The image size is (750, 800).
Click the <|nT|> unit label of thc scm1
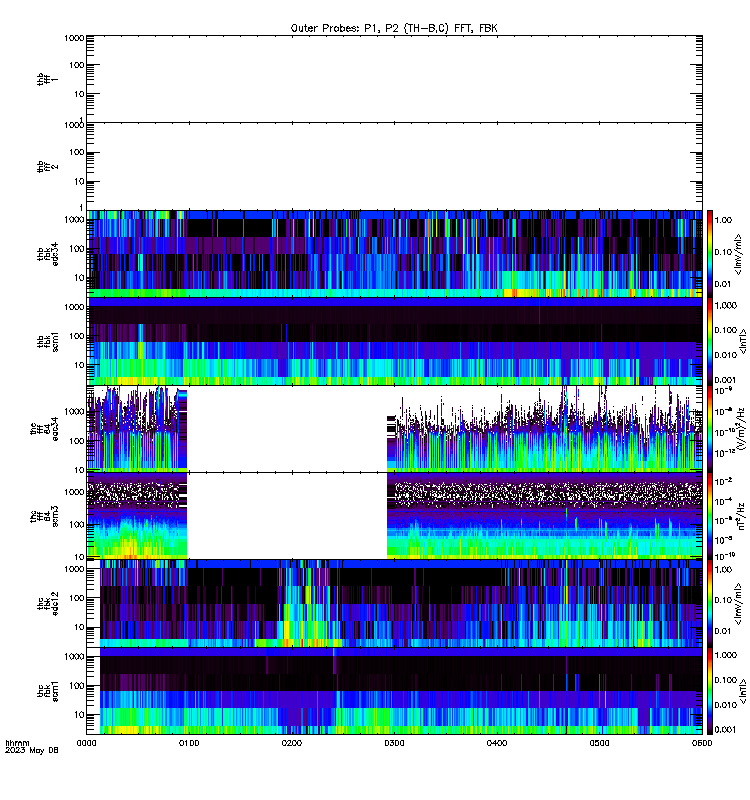click(x=743, y=691)
